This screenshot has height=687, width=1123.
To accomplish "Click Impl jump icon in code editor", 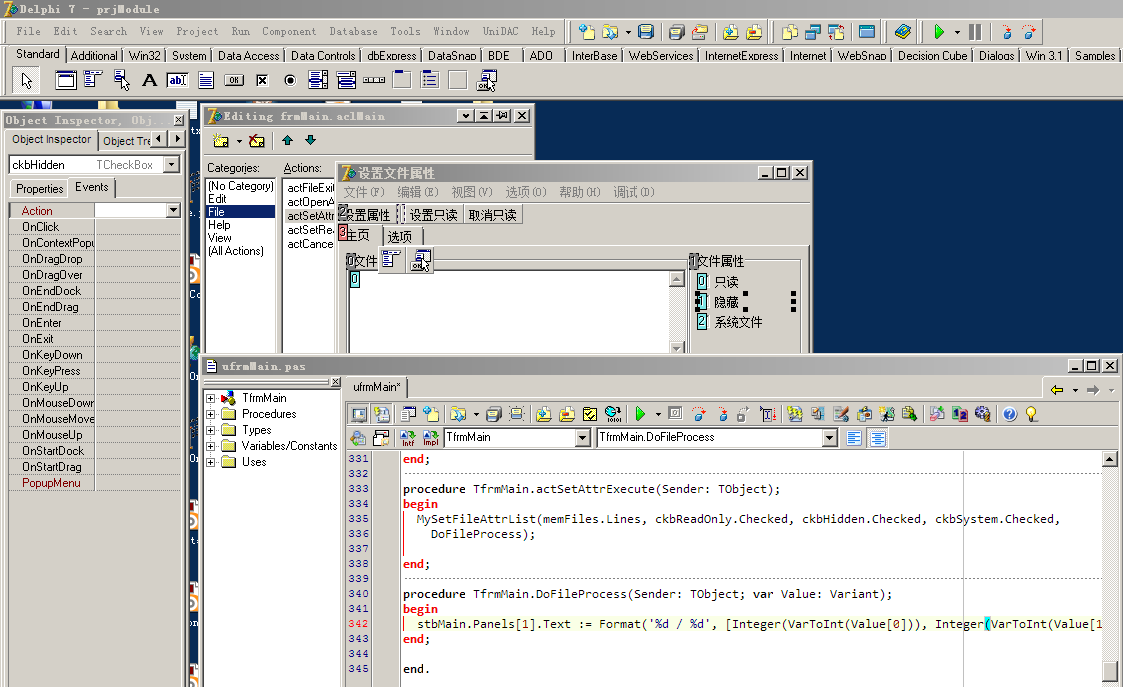I will pyautogui.click(x=430, y=438).
